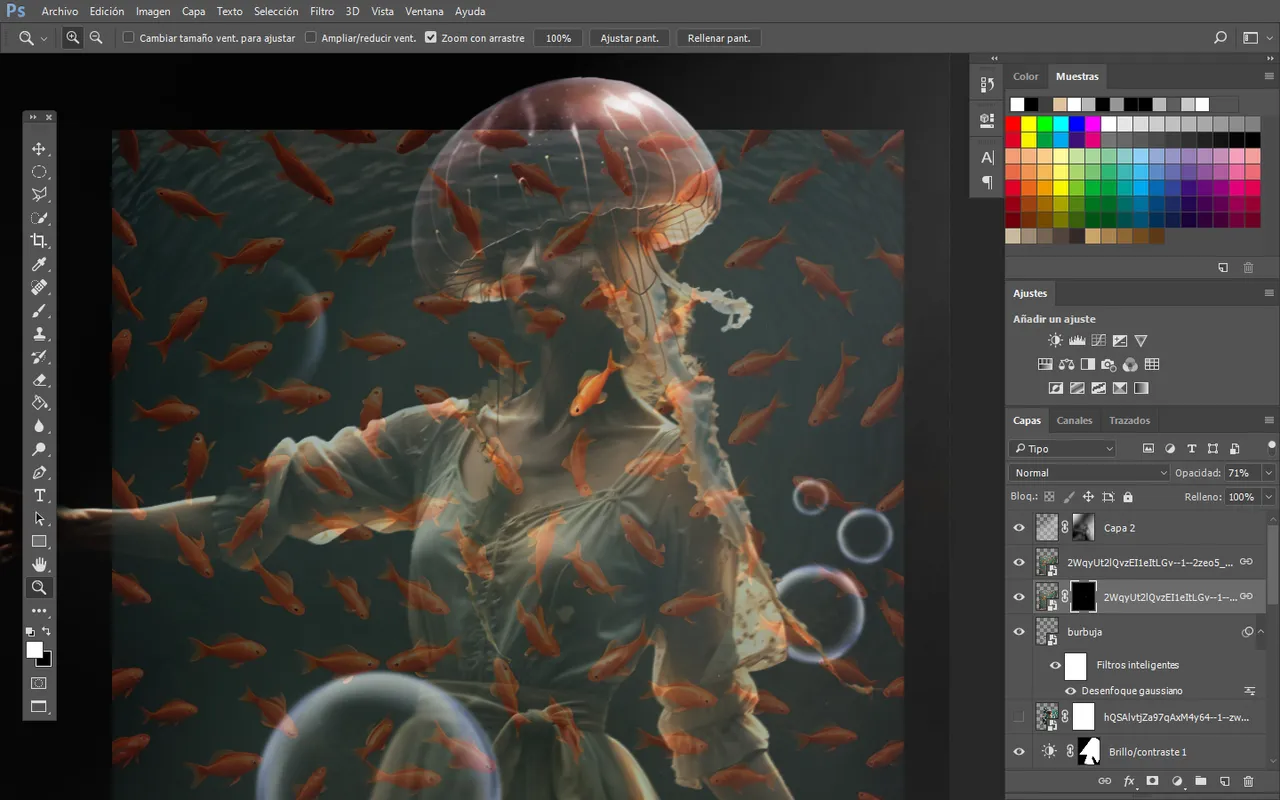Switch to the Trazados tab
Viewport: 1280px width, 800px height.
point(1130,420)
